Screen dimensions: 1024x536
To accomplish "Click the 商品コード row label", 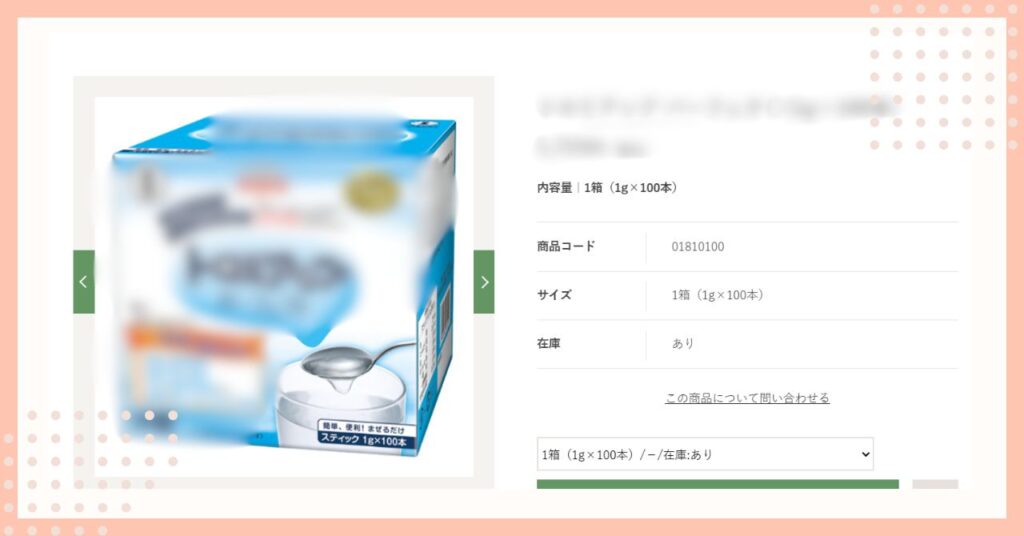I will pyautogui.click(x=566, y=246).
